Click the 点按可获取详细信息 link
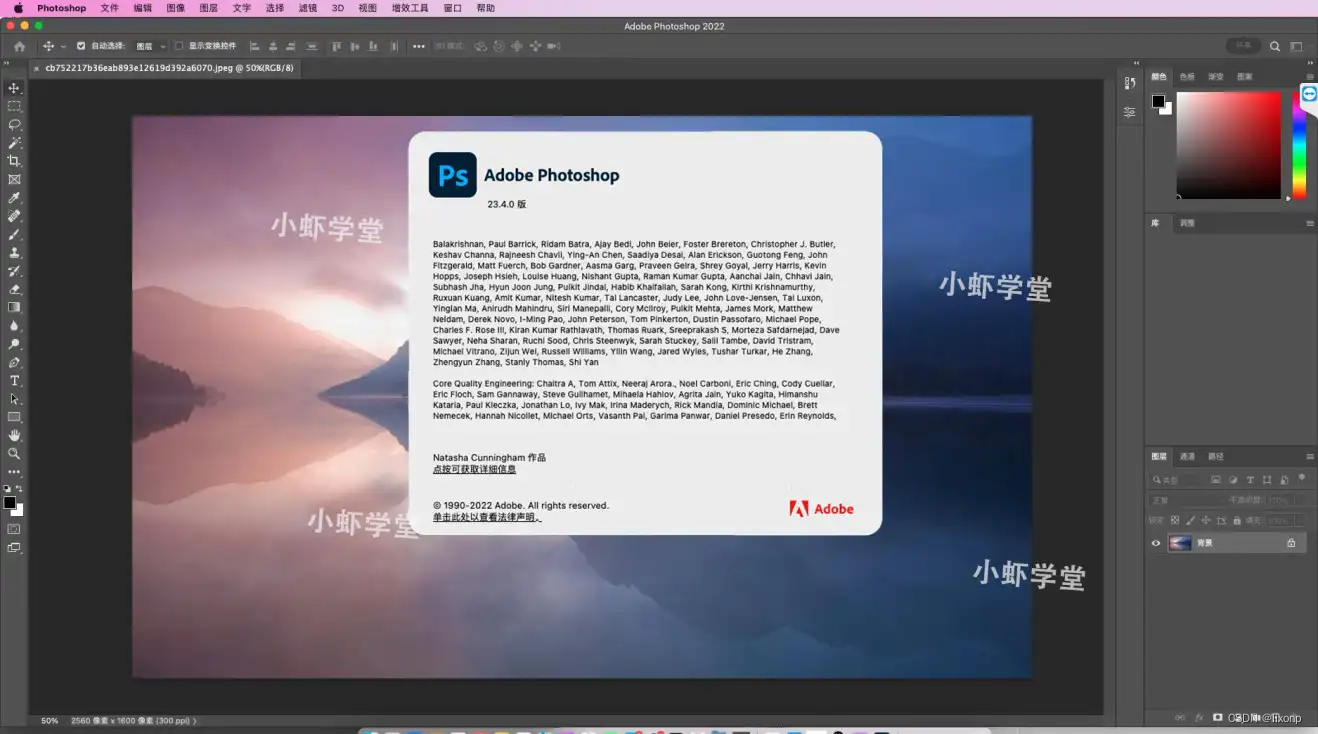 [474, 469]
